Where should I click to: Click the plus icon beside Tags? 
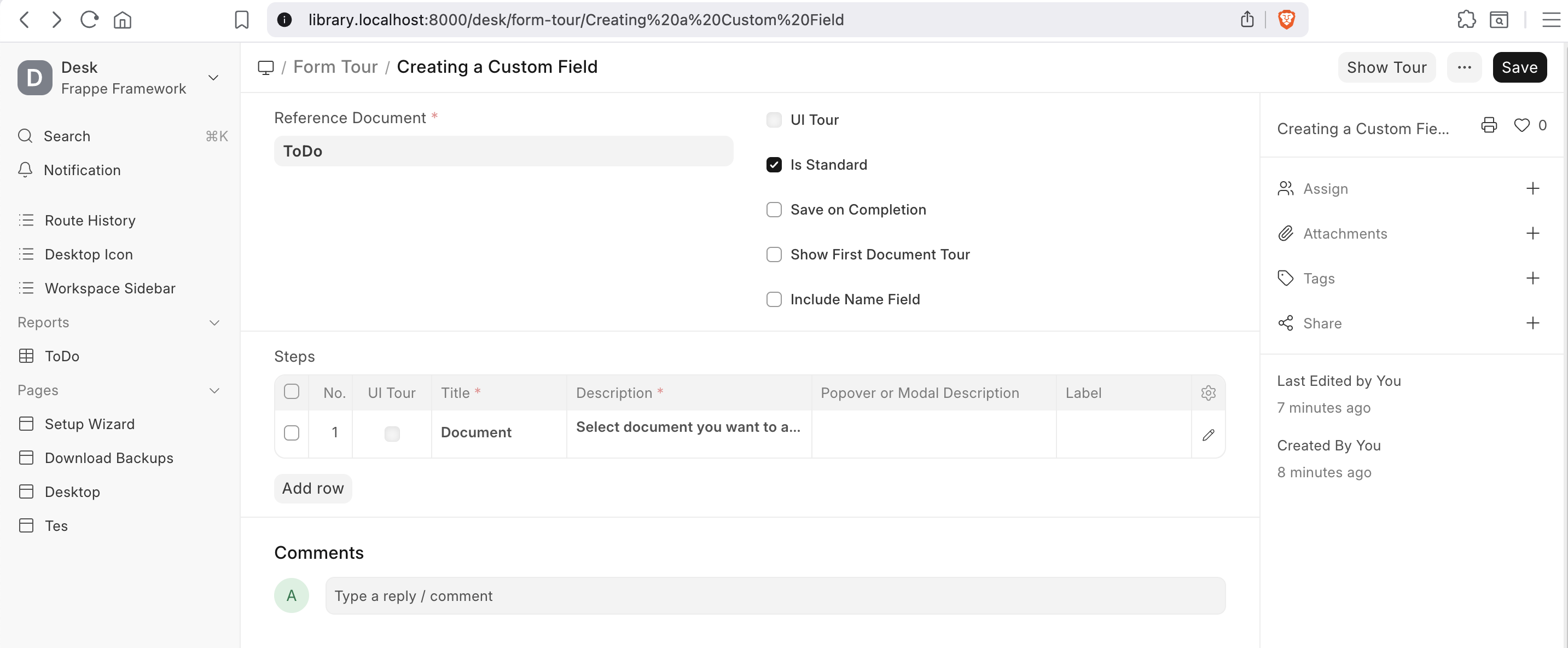coord(1532,279)
